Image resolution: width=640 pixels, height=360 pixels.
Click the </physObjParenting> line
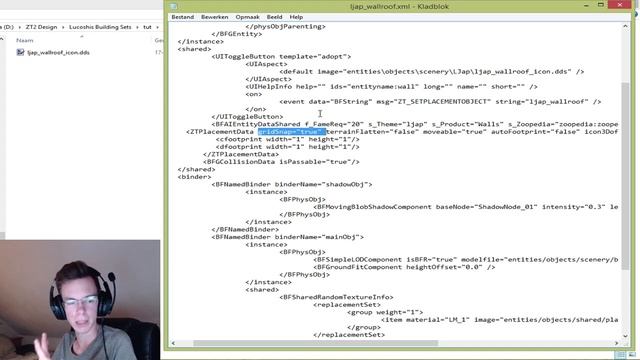(x=285, y=27)
